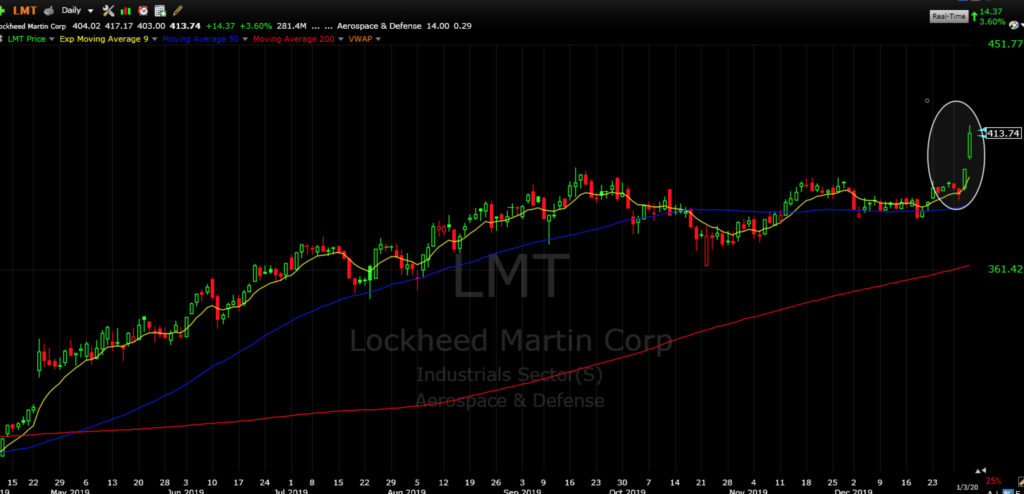The image size is (1024, 494).
Task: Open the chart settings tools icon
Action: [x=108, y=10]
